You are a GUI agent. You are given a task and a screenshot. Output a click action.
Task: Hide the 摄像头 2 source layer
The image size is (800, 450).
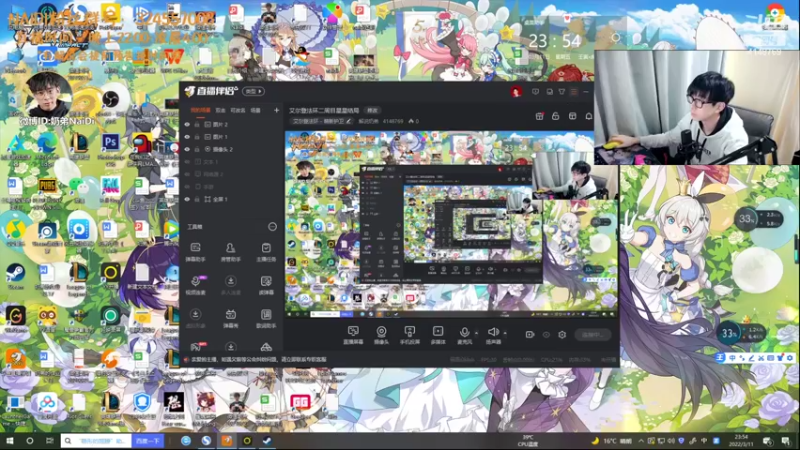(187, 149)
